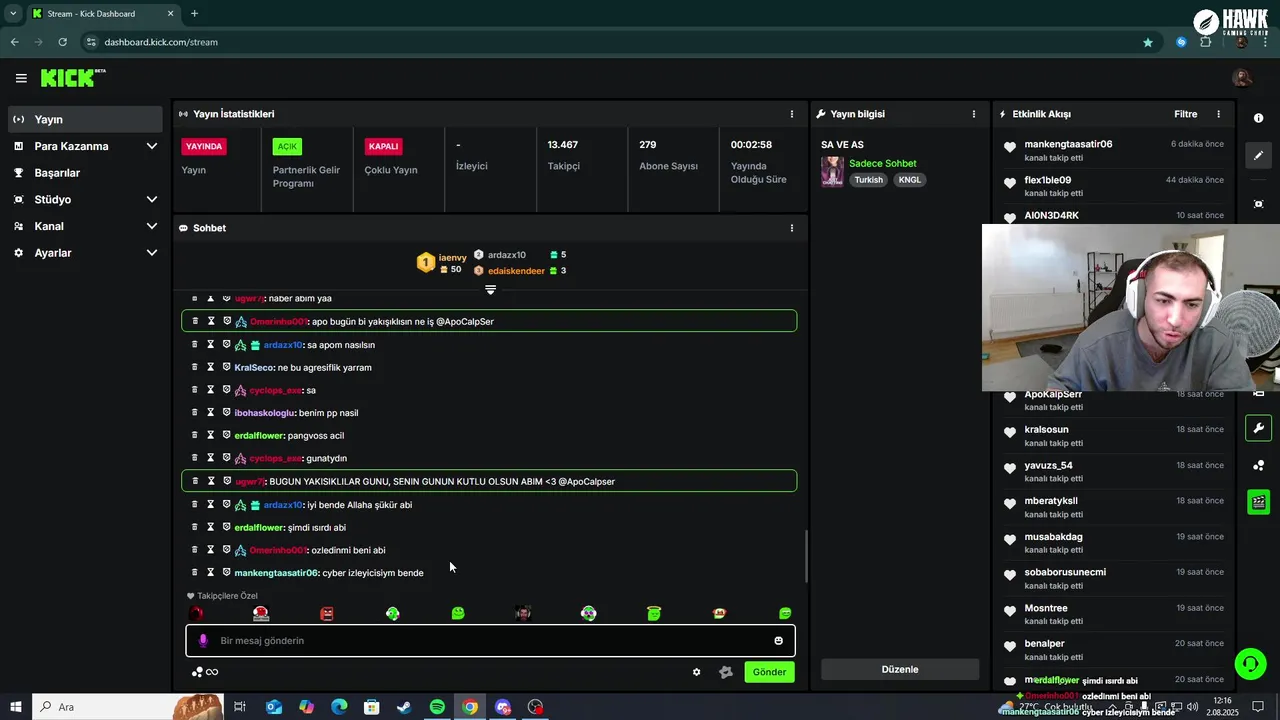This screenshot has height=720, width=1280.
Task: Open Yayın page in the sidebar
Action: tap(85, 119)
